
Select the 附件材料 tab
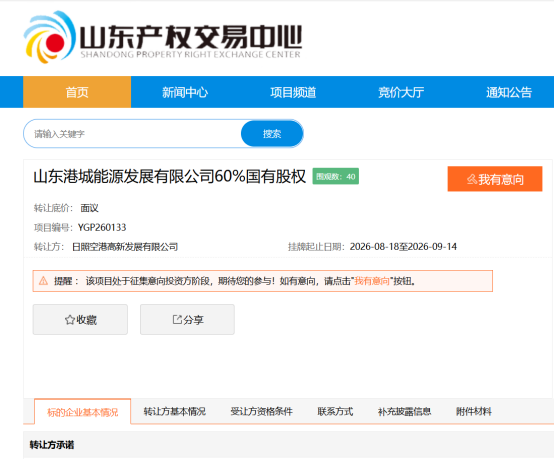click(473, 411)
